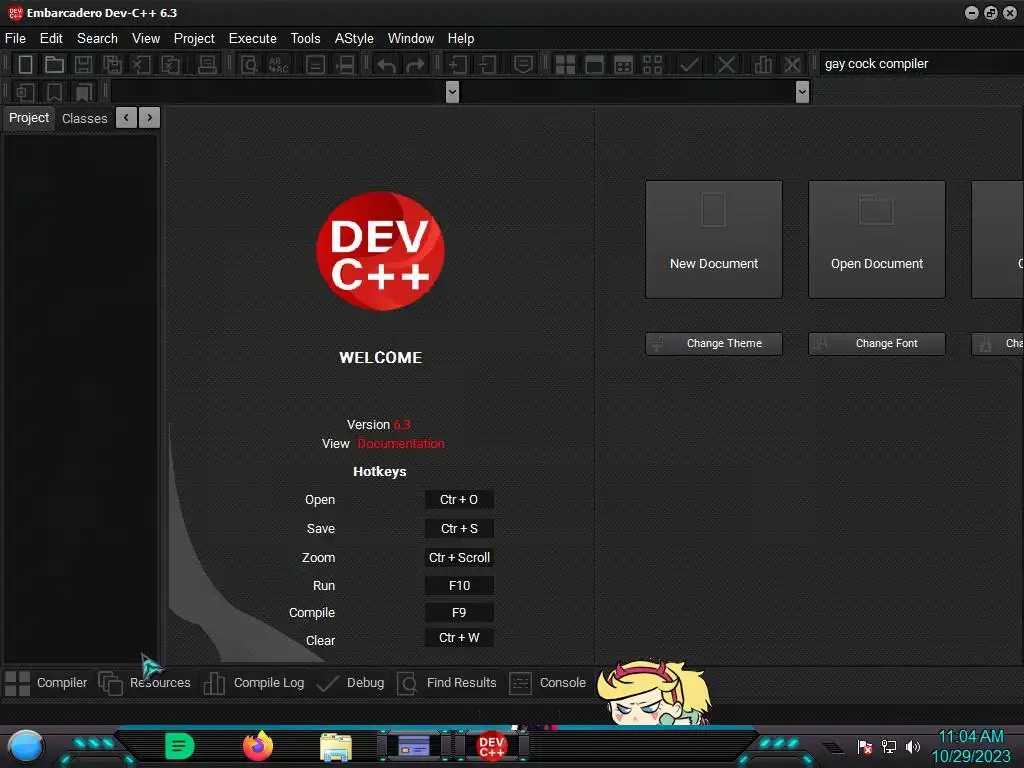Click the Find magnifier toolbar icon

(x=249, y=64)
